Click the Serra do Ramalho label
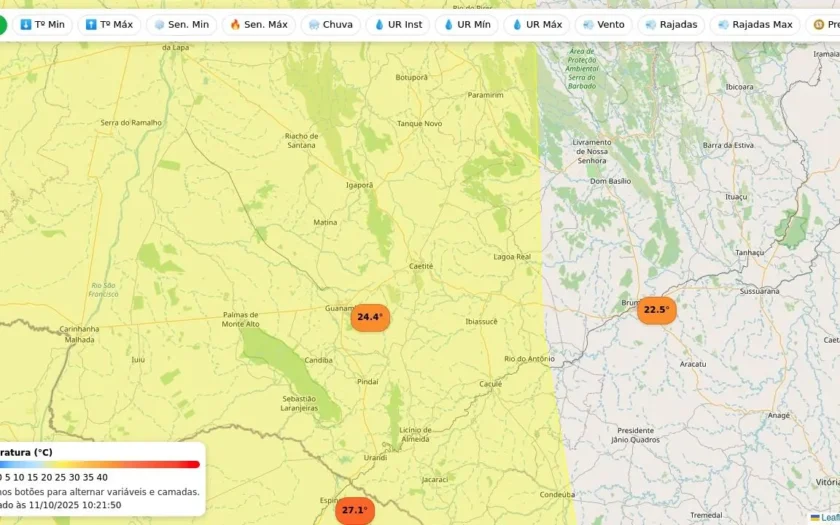 click(131, 123)
